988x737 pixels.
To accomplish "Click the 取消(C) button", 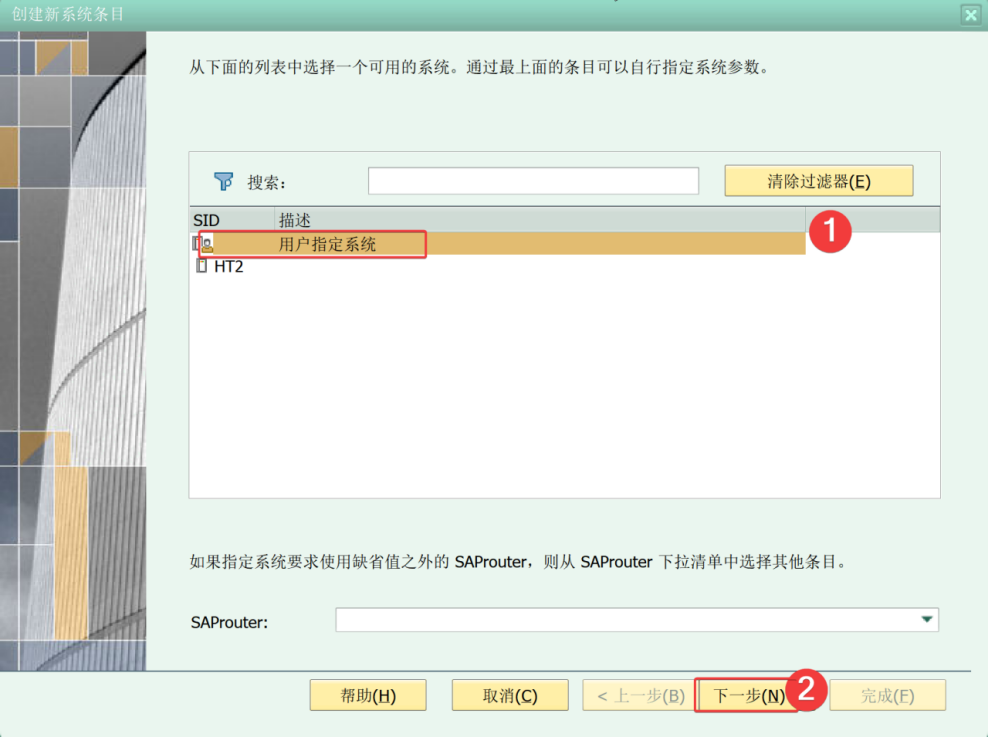I will (510, 695).
